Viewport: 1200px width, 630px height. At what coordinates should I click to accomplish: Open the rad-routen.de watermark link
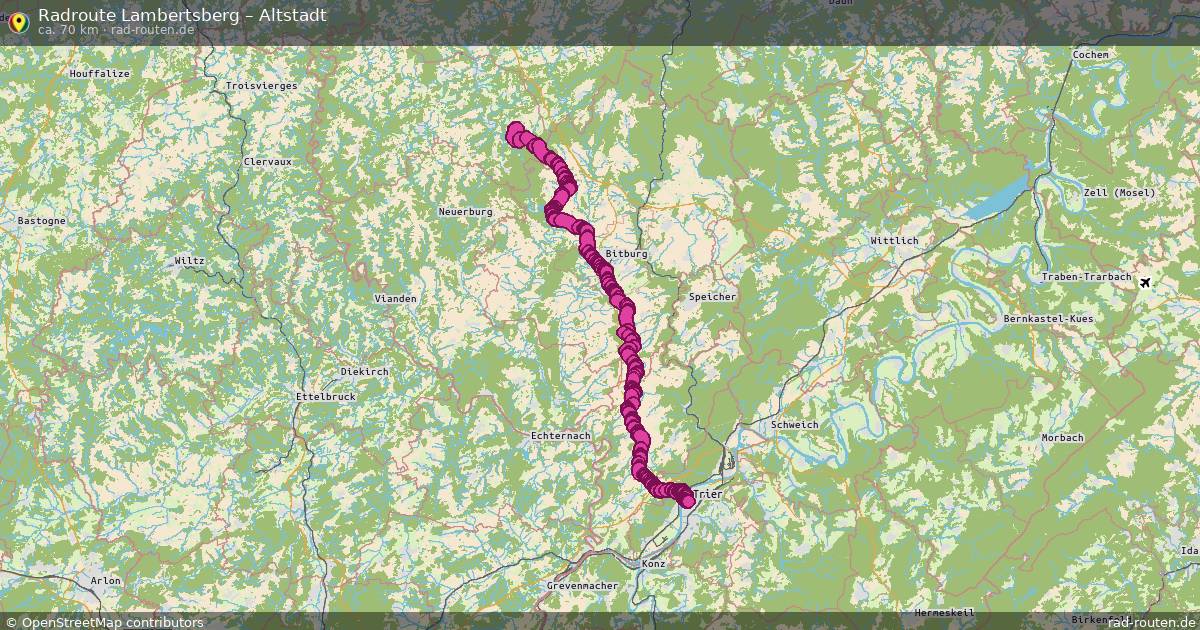pyautogui.click(x=1144, y=622)
